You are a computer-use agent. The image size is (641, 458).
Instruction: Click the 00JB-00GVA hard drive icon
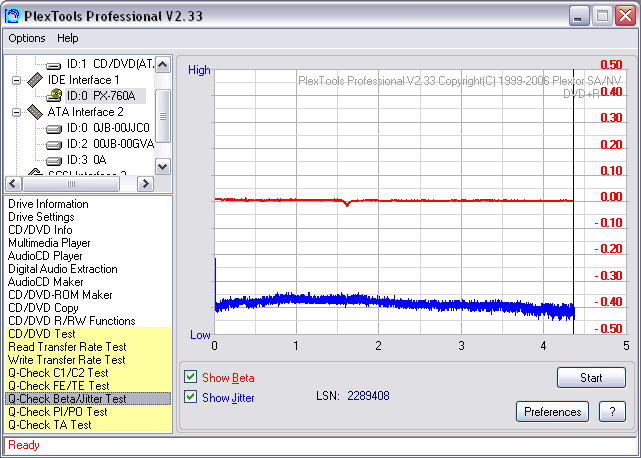[53, 145]
